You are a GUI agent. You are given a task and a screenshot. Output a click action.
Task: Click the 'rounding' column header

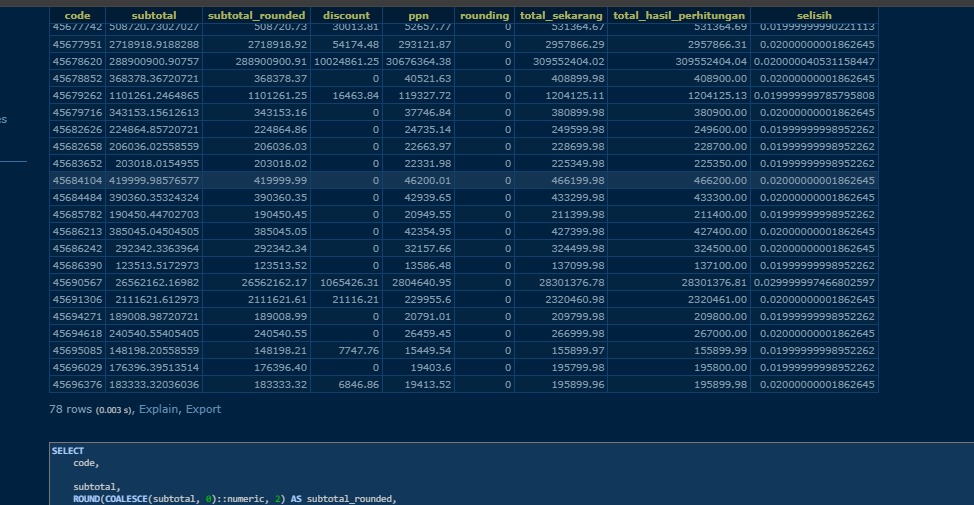pos(485,16)
